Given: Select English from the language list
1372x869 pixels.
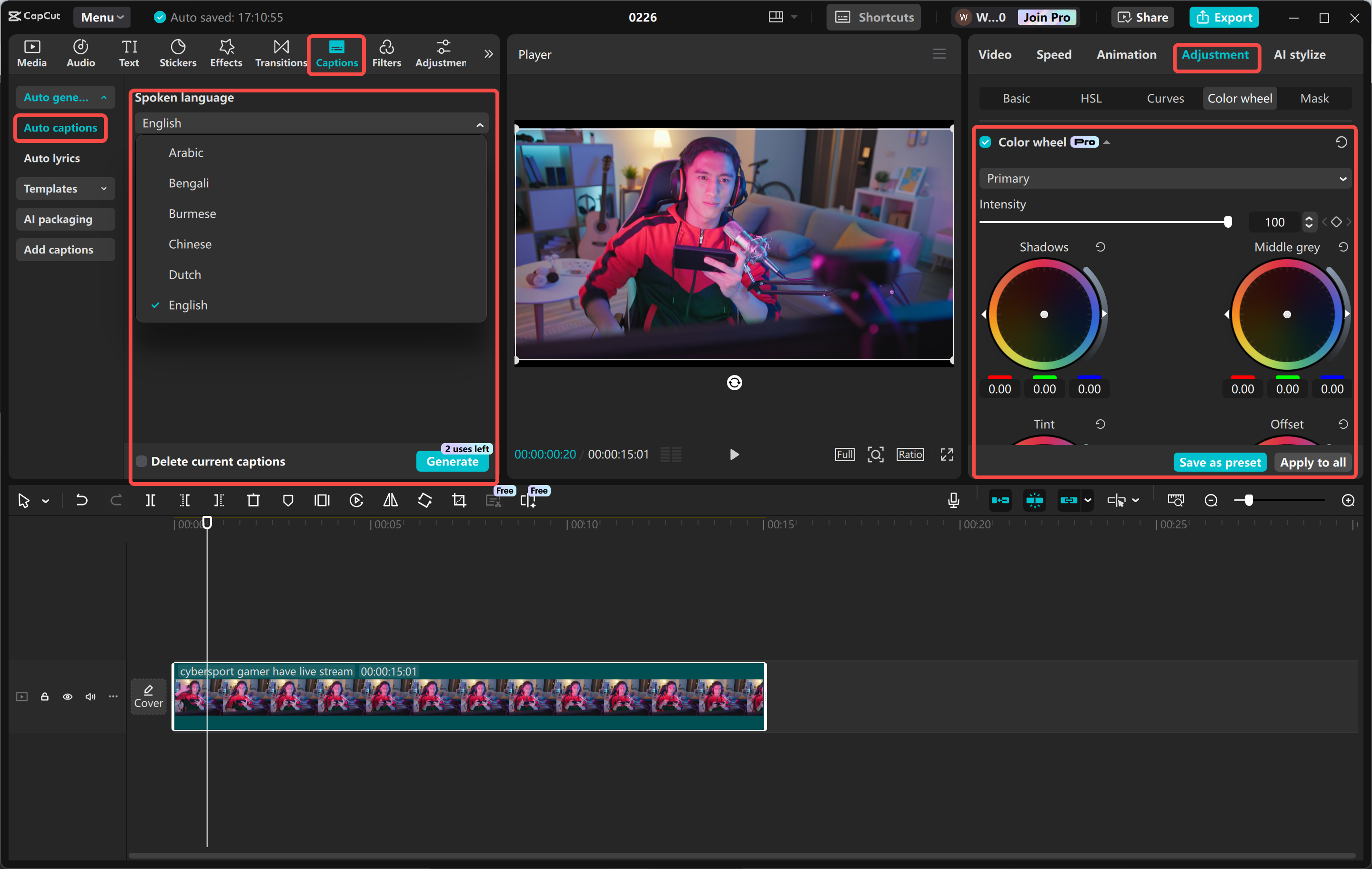Looking at the screenshot, I should point(188,305).
